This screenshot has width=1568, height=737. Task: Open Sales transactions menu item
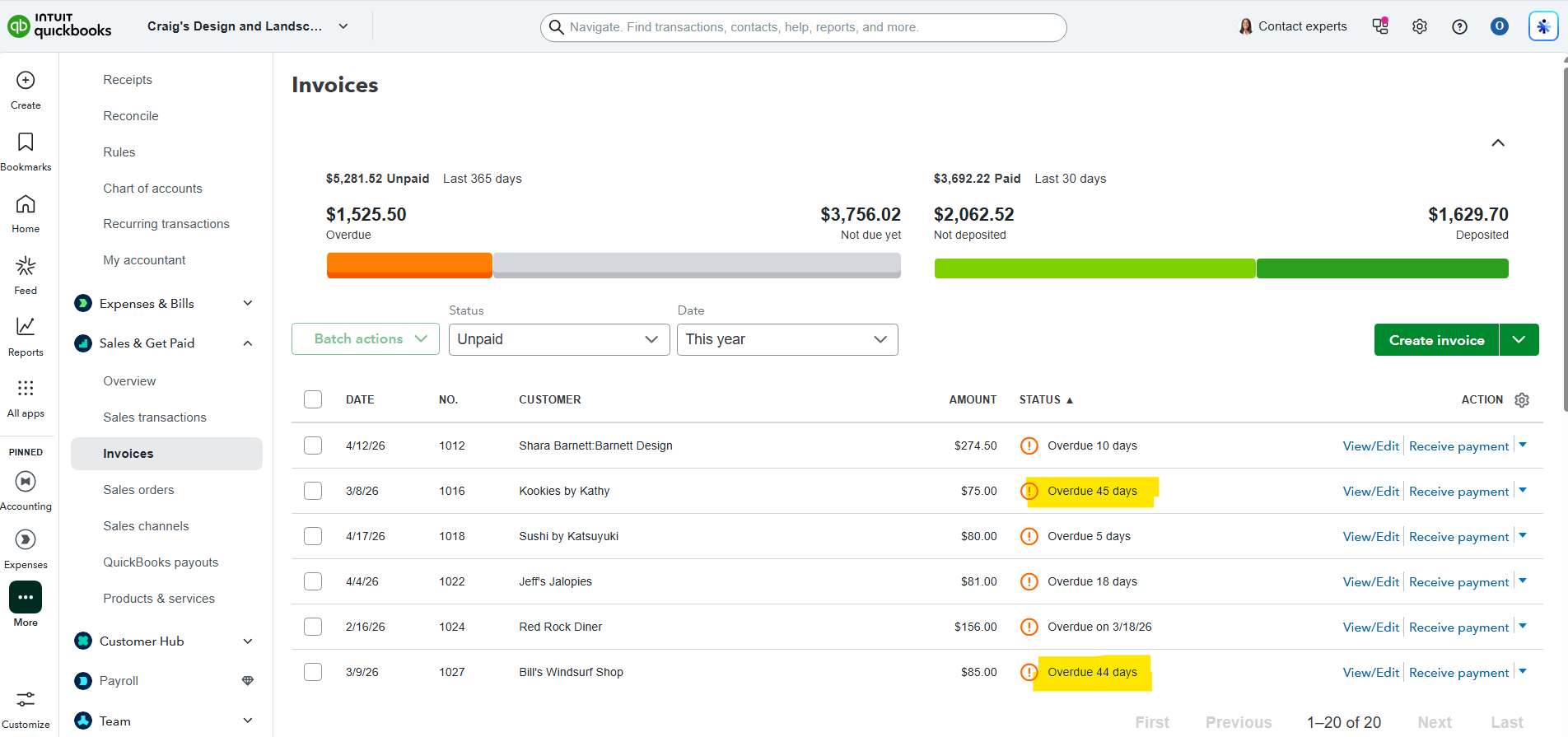155,417
